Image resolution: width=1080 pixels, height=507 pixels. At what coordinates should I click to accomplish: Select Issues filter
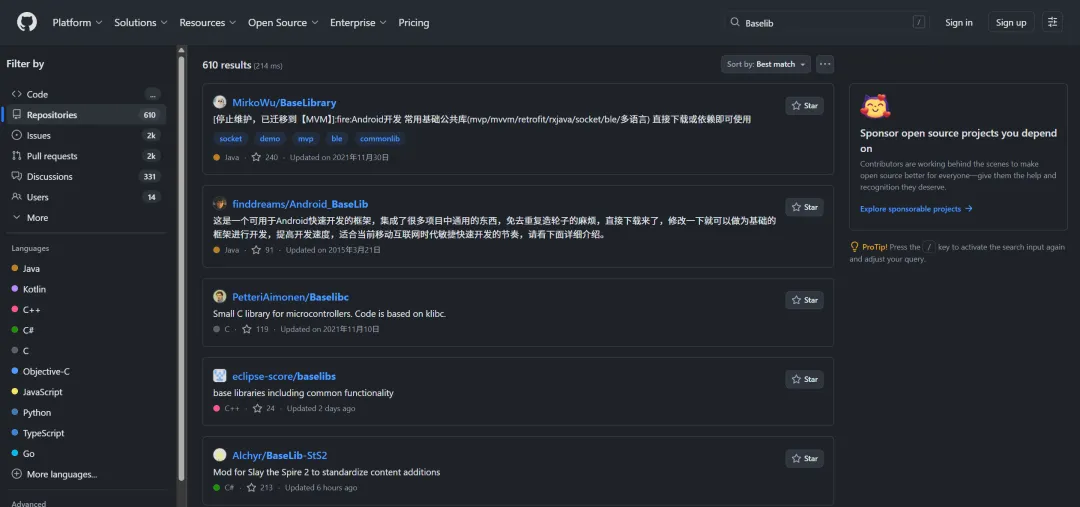point(86,136)
